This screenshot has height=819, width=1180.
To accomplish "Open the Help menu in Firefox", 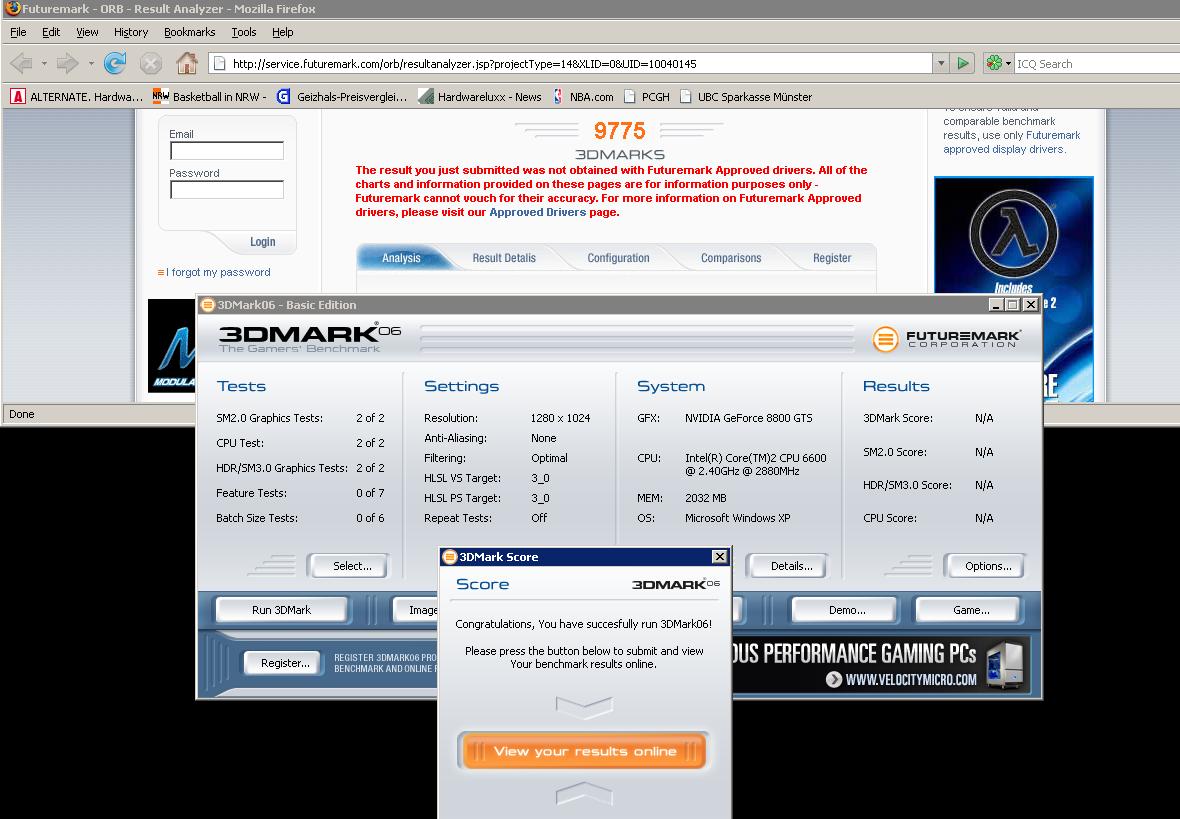I will [x=283, y=32].
